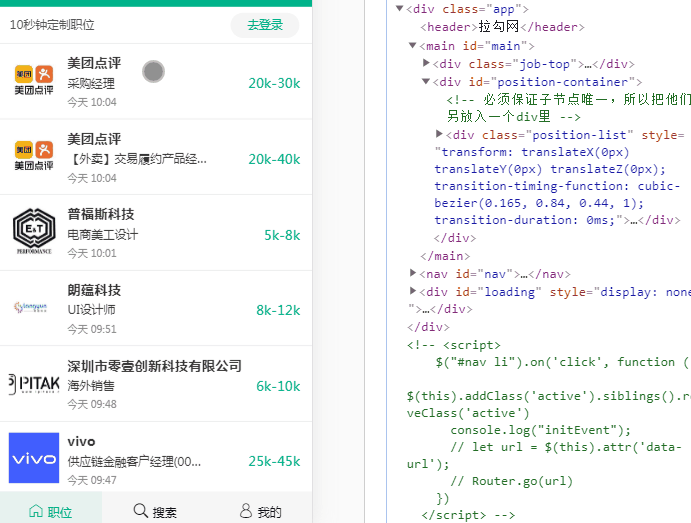
Task: Click the closing </script> --> line
Action: (x=468, y=515)
